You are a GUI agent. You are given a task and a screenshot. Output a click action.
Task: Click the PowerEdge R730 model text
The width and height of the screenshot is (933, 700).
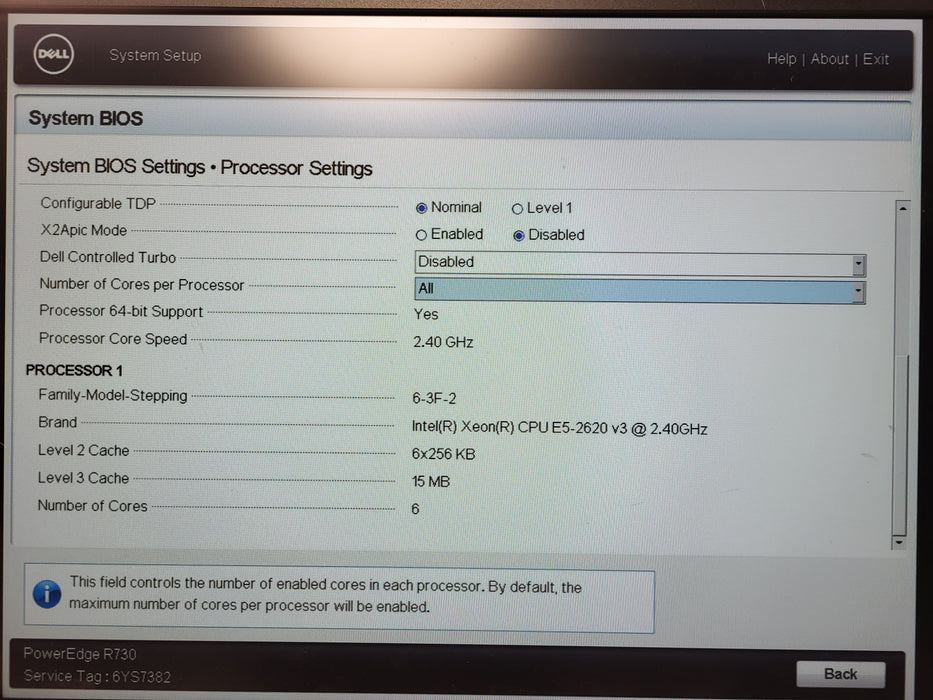click(80, 654)
